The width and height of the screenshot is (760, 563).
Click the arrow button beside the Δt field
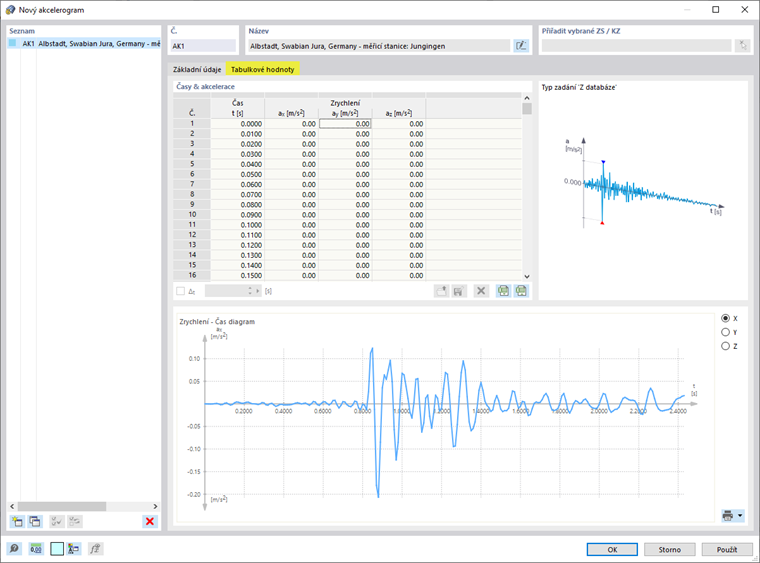coord(258,291)
